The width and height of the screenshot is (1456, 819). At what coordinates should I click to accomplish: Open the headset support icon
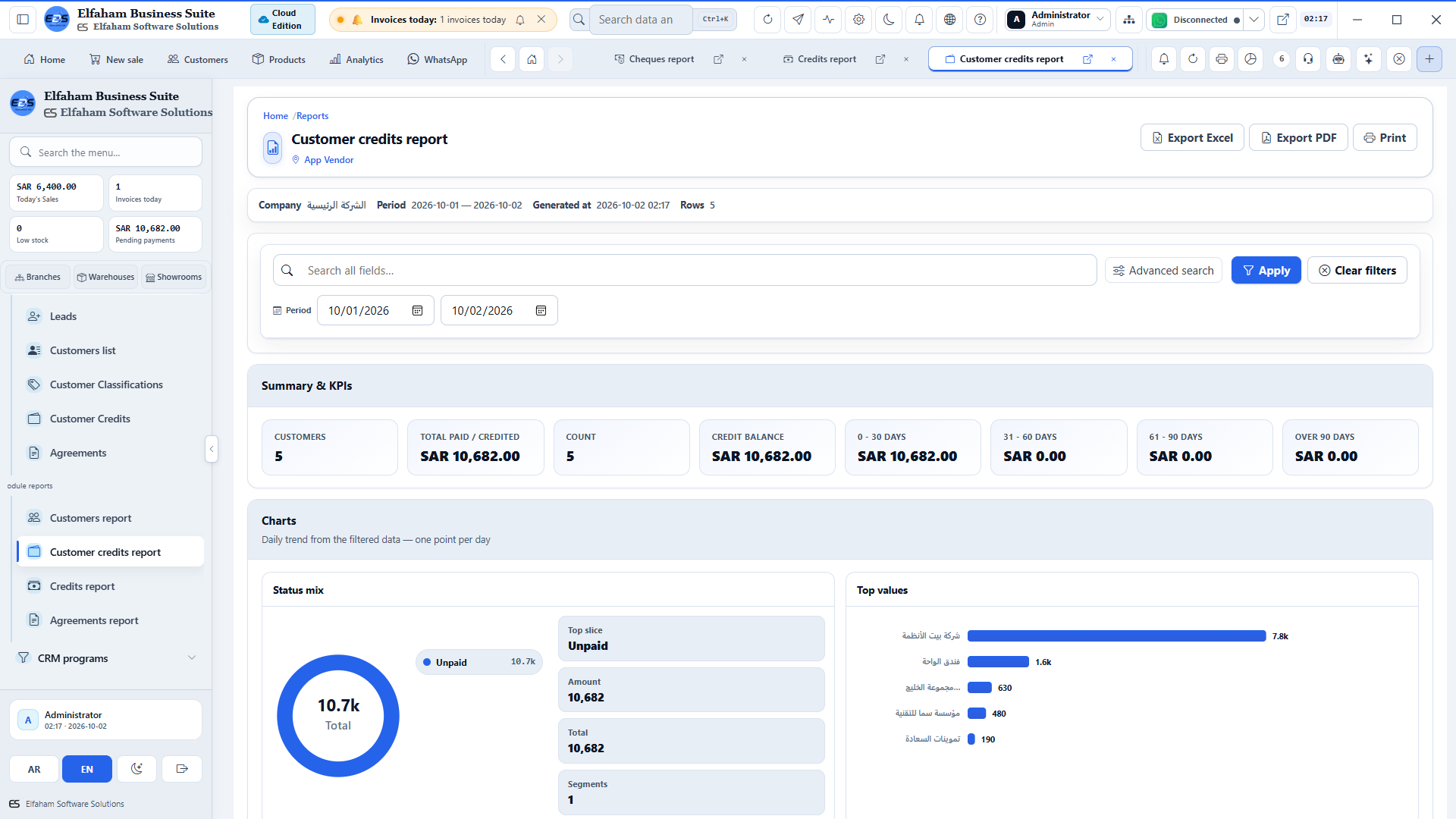[1308, 59]
